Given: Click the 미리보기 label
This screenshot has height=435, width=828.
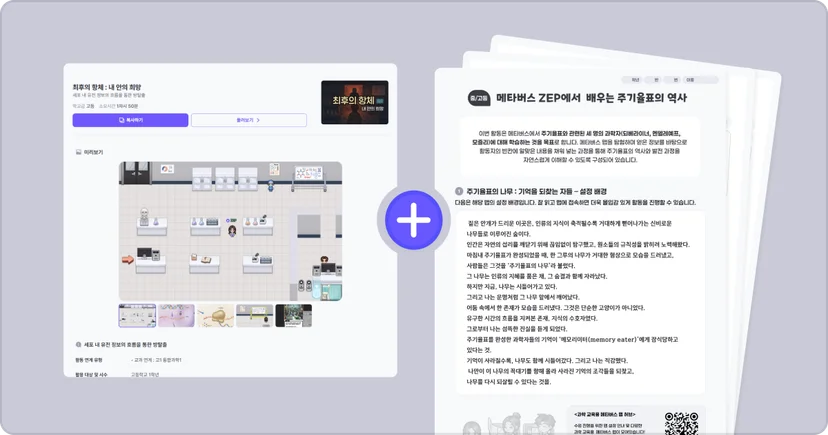Looking at the screenshot, I should point(93,152).
